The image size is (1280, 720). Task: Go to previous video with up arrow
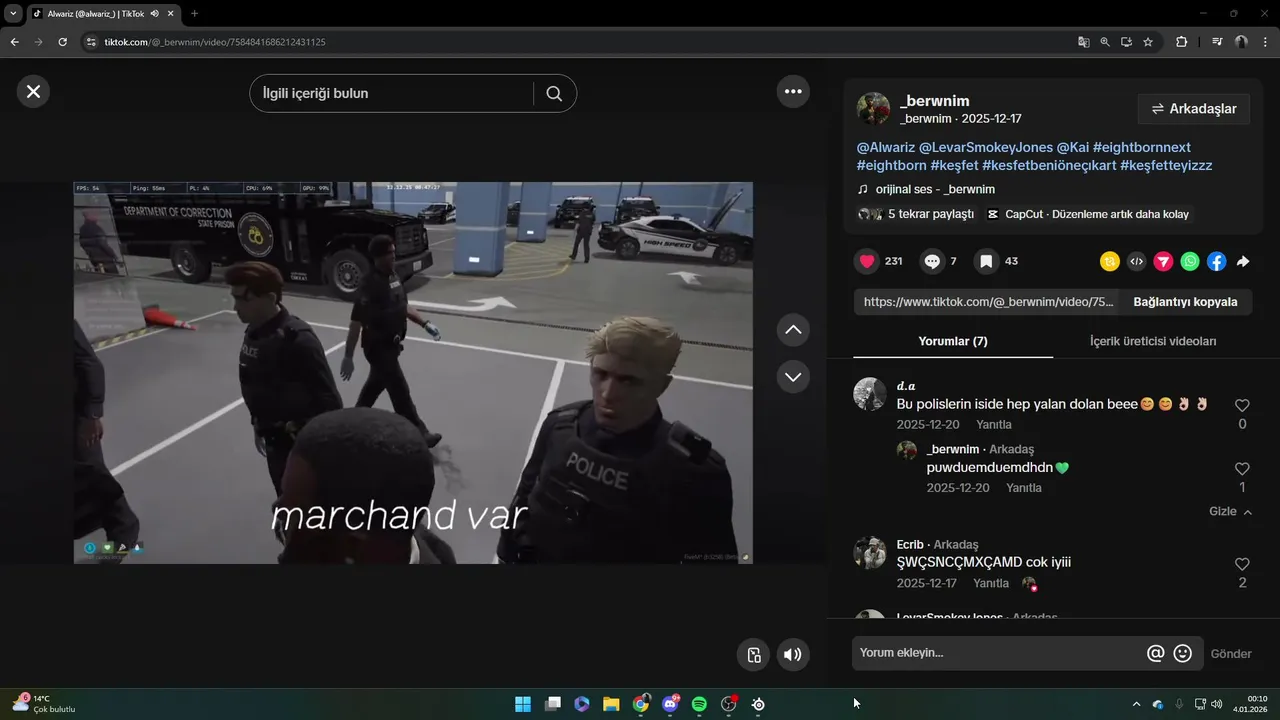coord(793,329)
